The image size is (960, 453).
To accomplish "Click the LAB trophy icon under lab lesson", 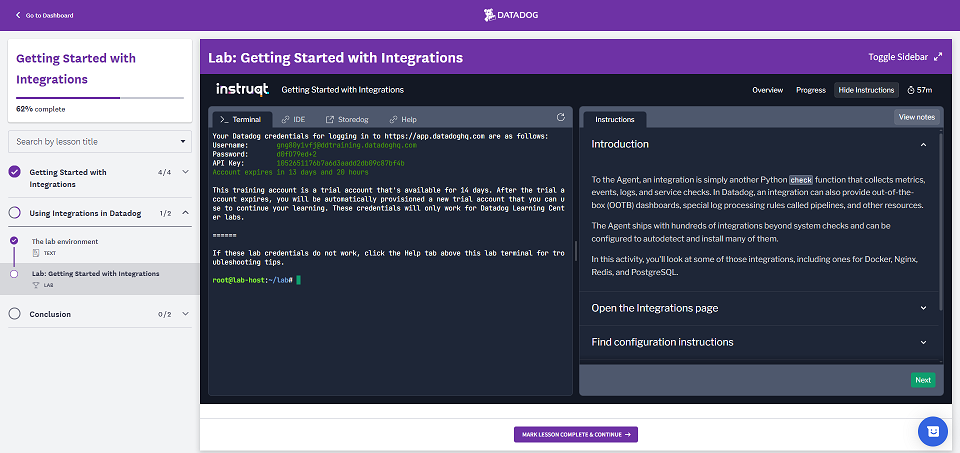I will (x=36, y=285).
